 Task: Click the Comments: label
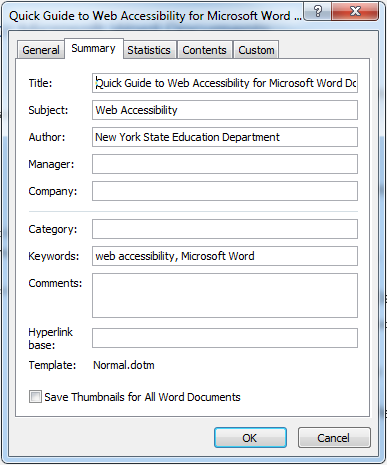55,283
